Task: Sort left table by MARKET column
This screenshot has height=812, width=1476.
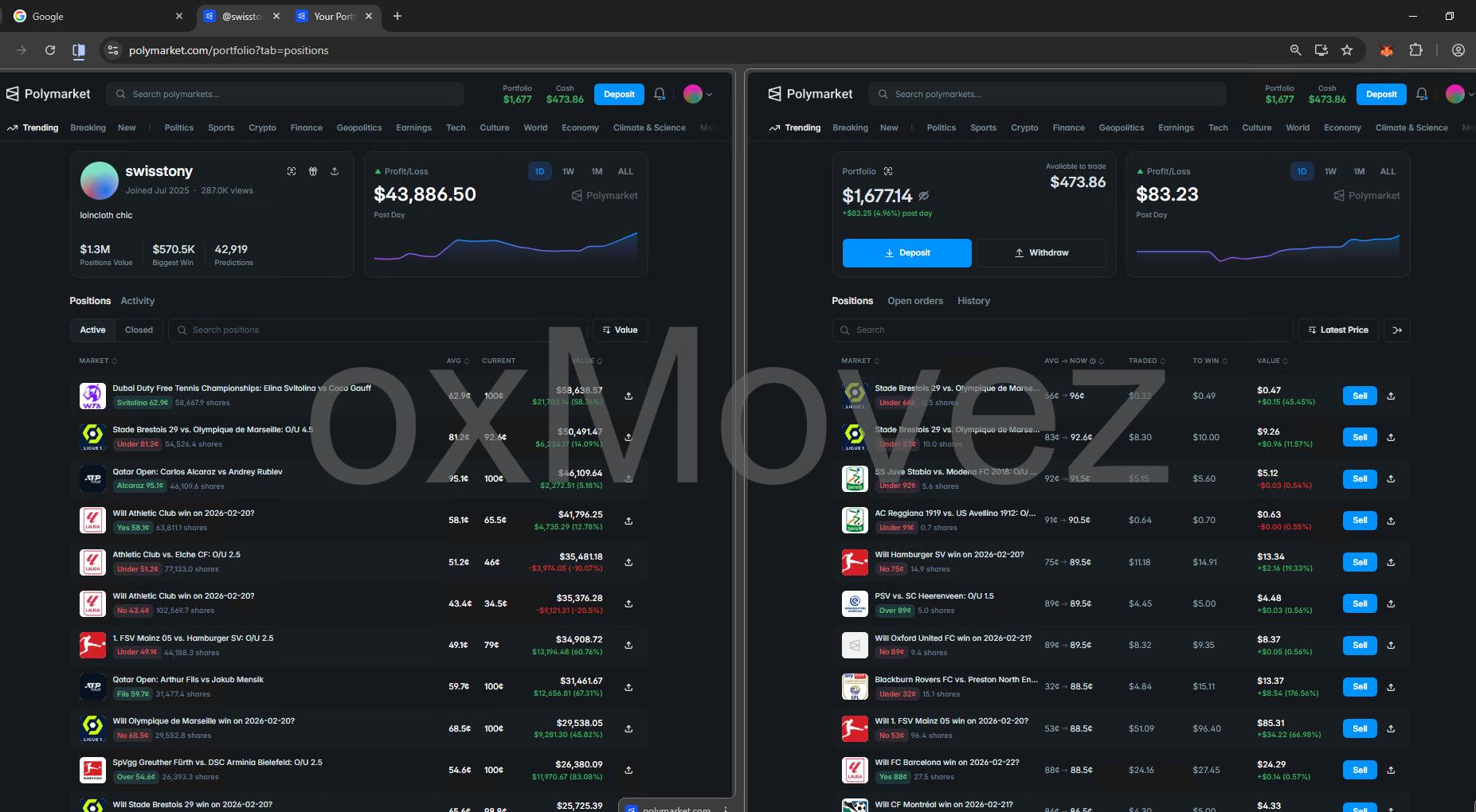Action: 98,361
